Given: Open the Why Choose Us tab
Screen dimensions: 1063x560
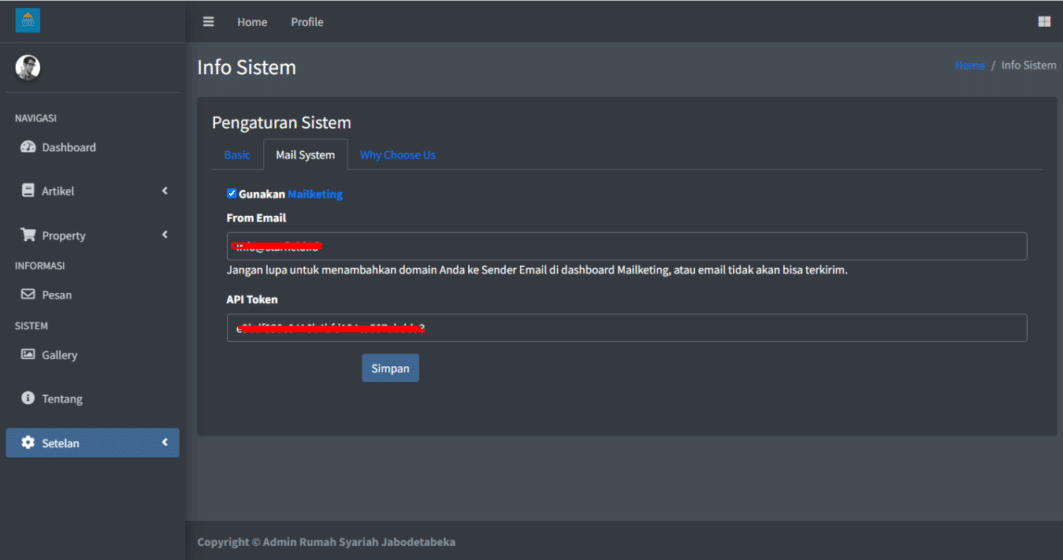Looking at the screenshot, I should 397,155.
